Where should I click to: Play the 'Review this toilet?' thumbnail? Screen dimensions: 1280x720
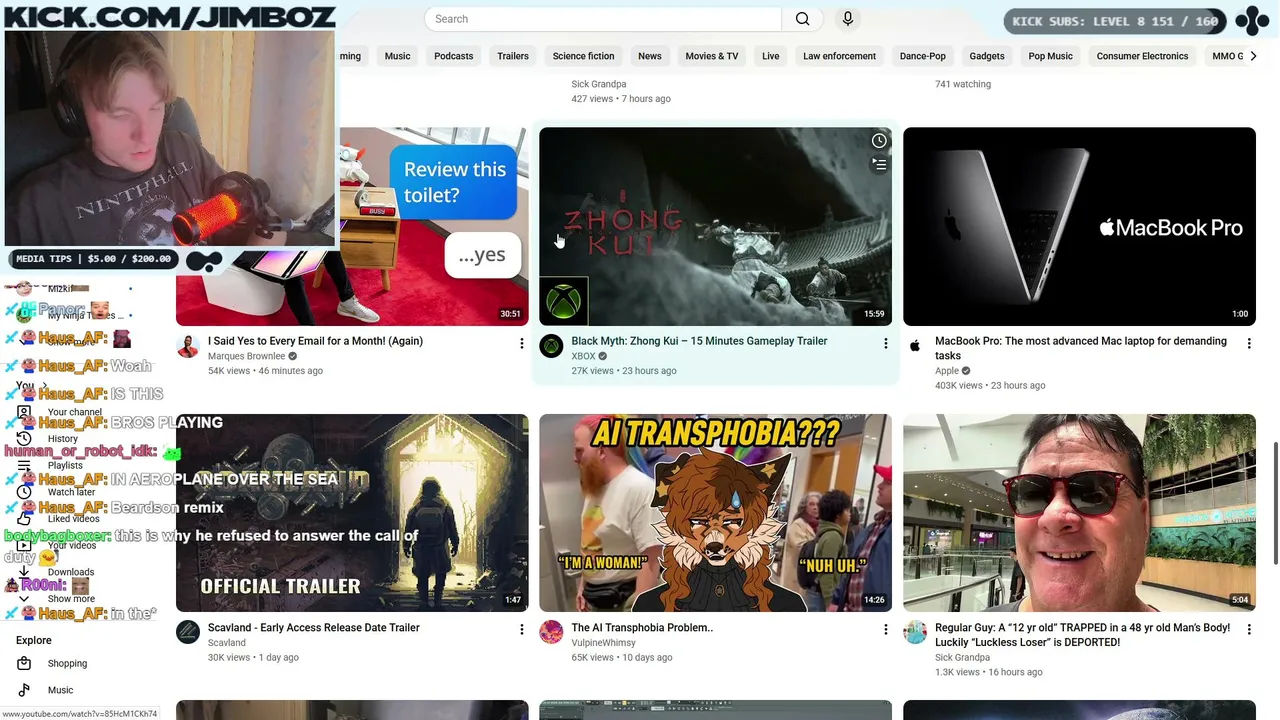(x=352, y=226)
